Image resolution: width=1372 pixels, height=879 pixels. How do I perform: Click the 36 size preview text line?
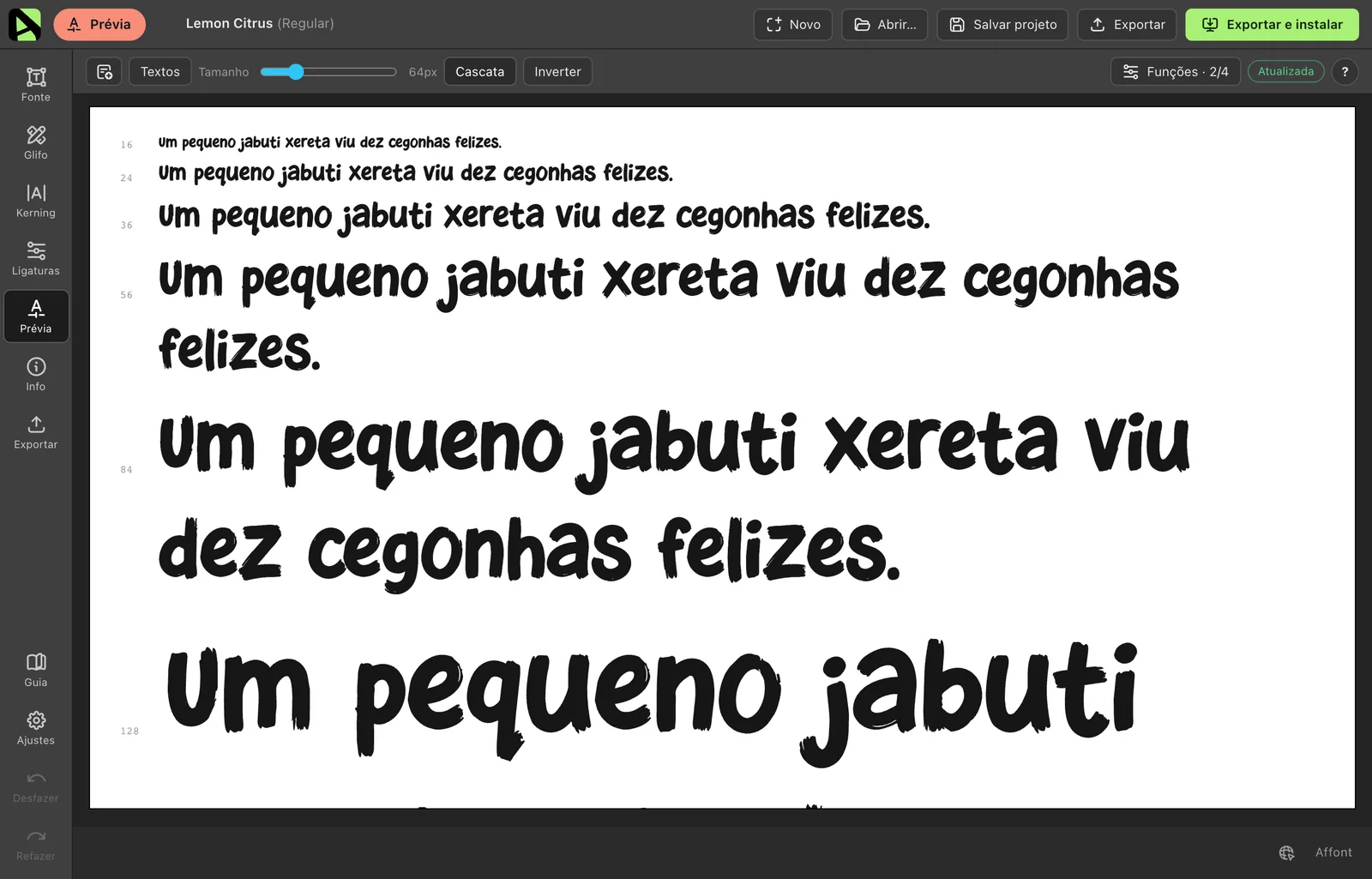click(544, 216)
